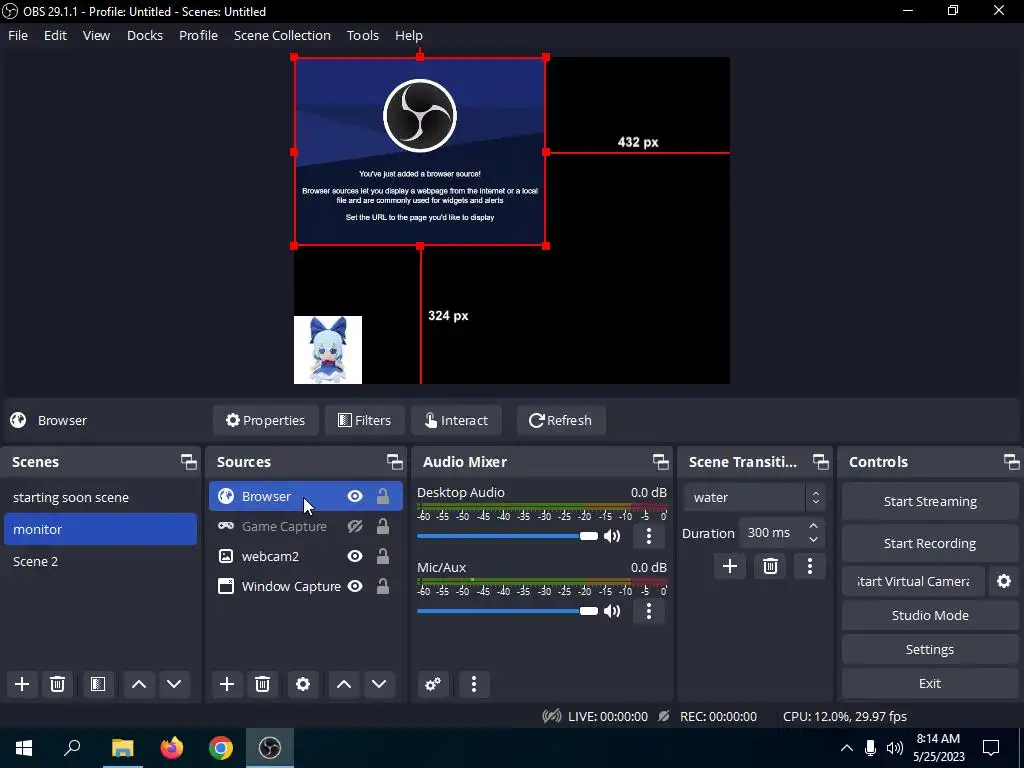Viewport: 1024px width, 768px height.
Task: Mute Desktop Audio
Action: (612, 536)
